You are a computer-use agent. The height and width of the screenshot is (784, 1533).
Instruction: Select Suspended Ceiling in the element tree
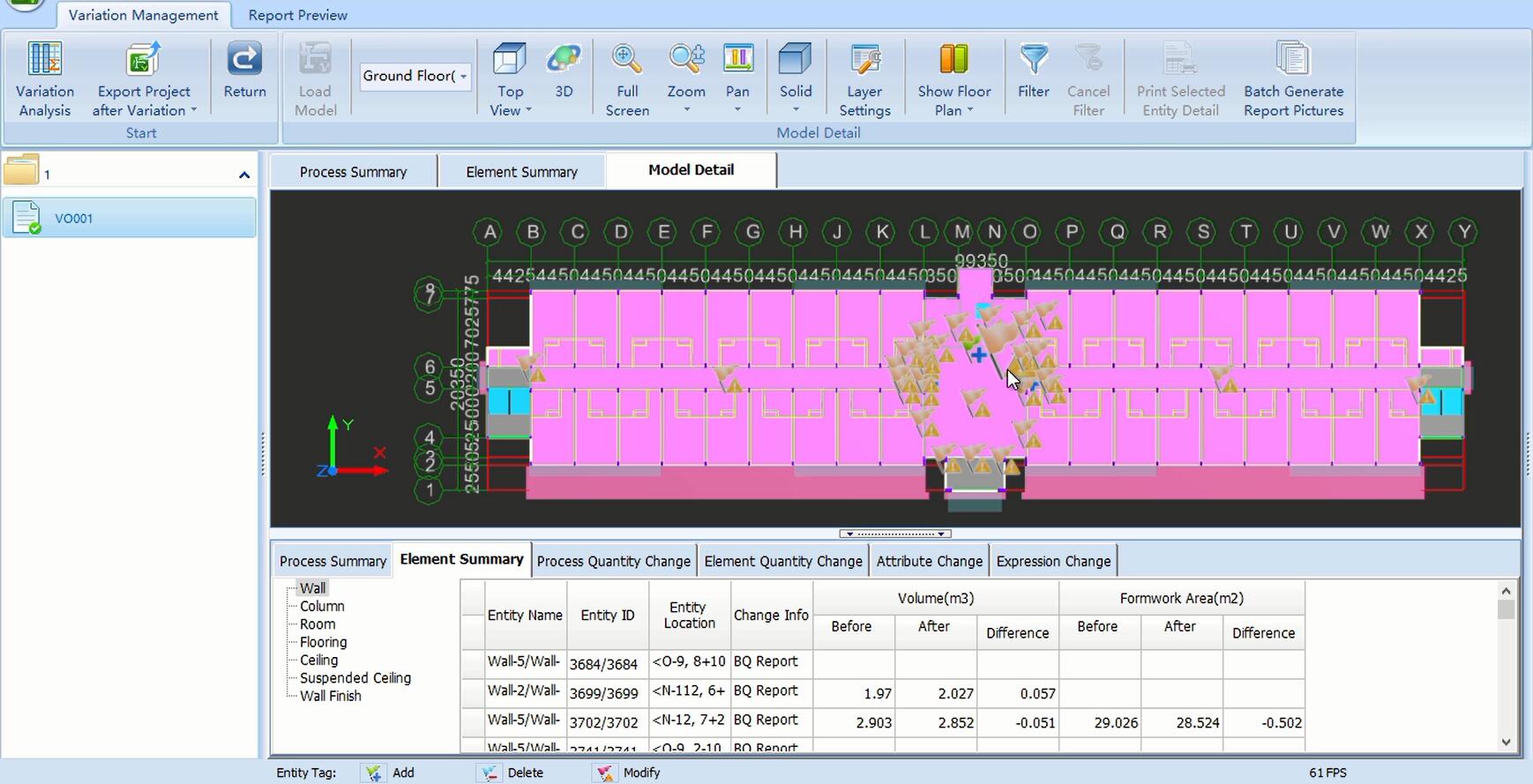click(355, 677)
